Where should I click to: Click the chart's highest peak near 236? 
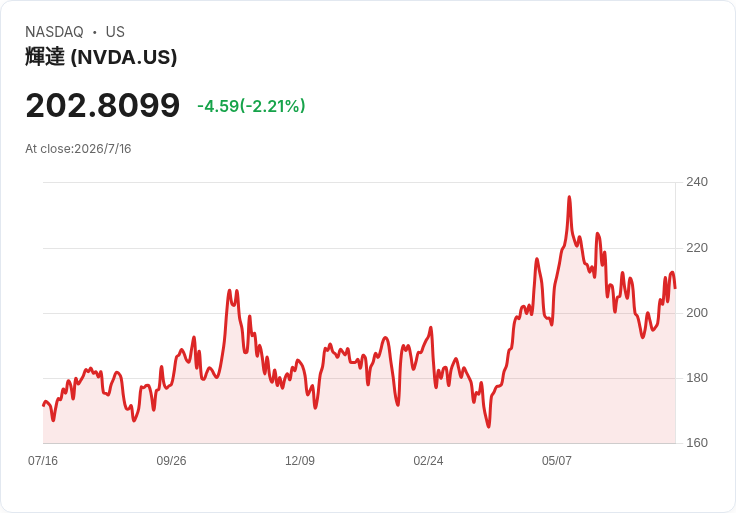tap(569, 197)
